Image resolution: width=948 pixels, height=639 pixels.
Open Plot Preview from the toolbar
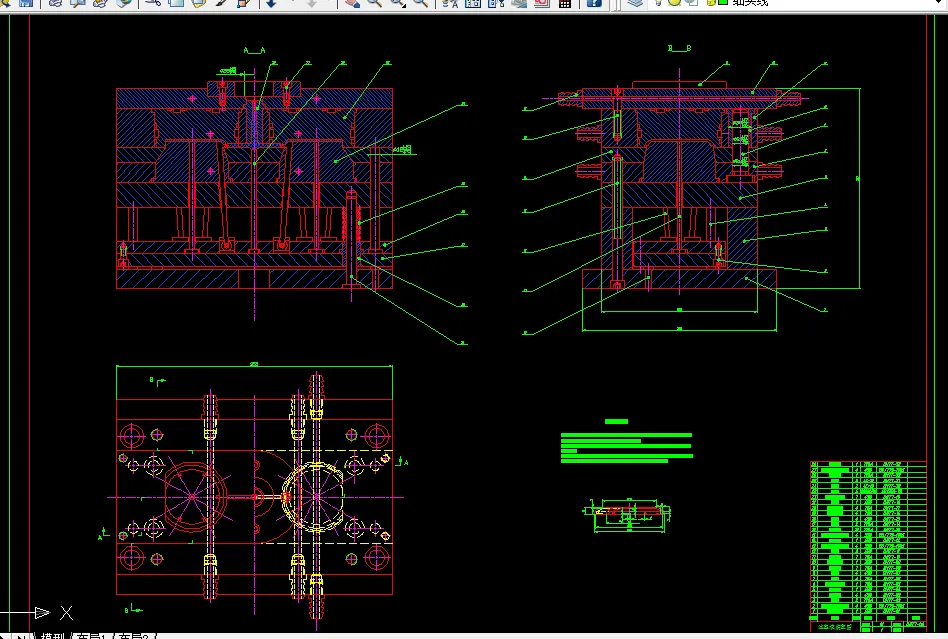78,2
